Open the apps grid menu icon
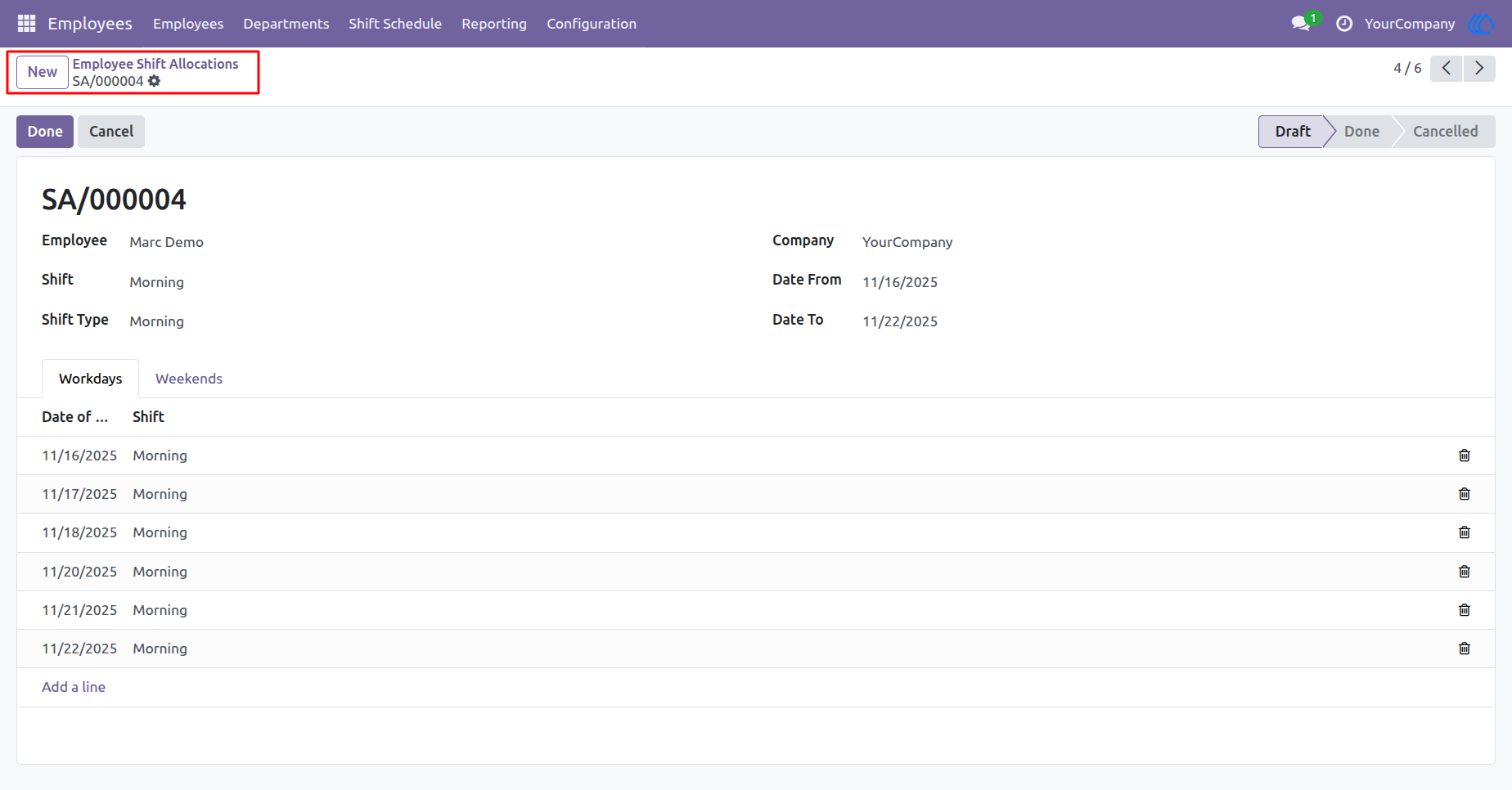Image resolution: width=1512 pixels, height=790 pixels. 26,24
